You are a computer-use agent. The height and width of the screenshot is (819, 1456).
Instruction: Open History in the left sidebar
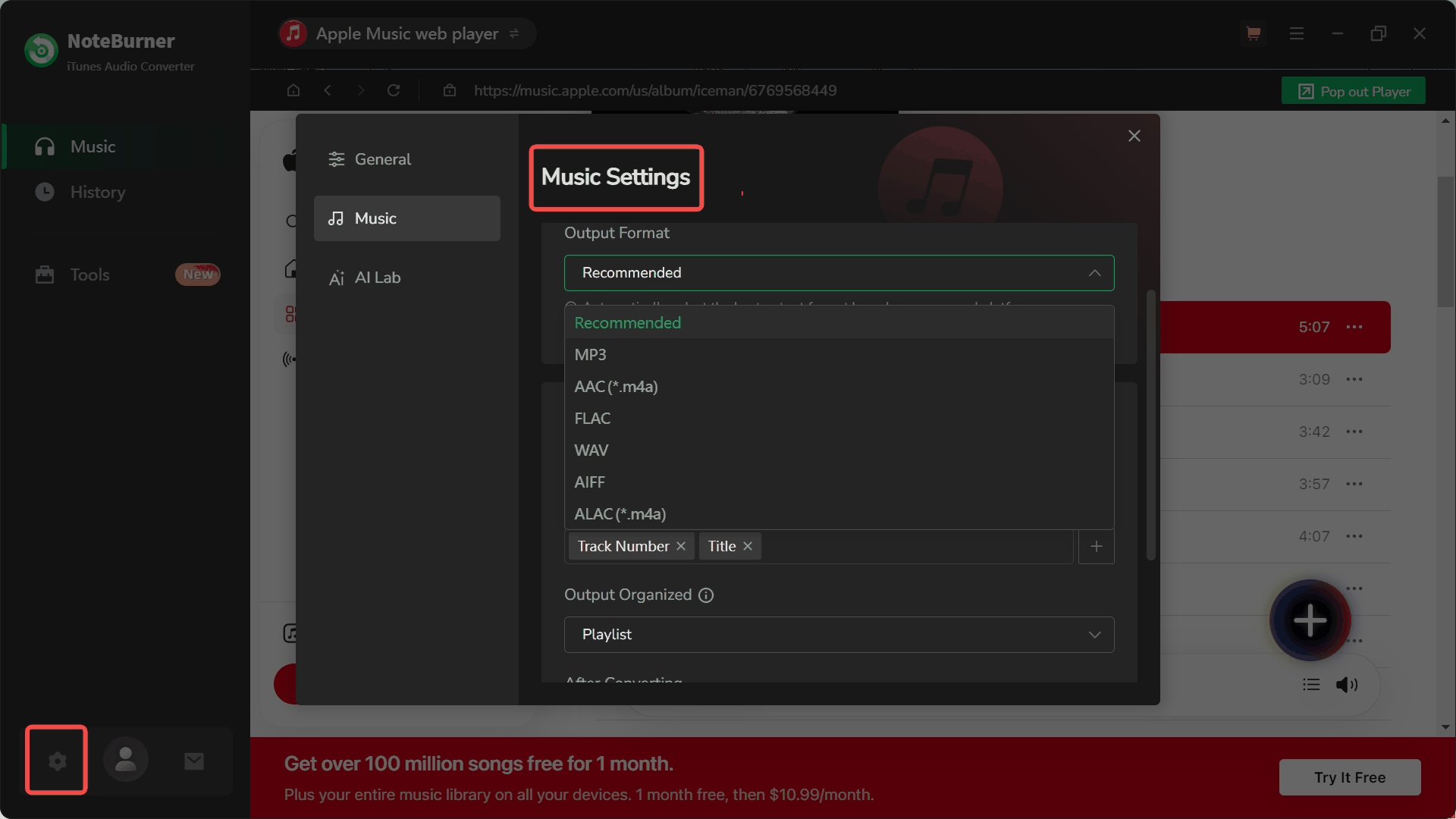tap(125, 192)
